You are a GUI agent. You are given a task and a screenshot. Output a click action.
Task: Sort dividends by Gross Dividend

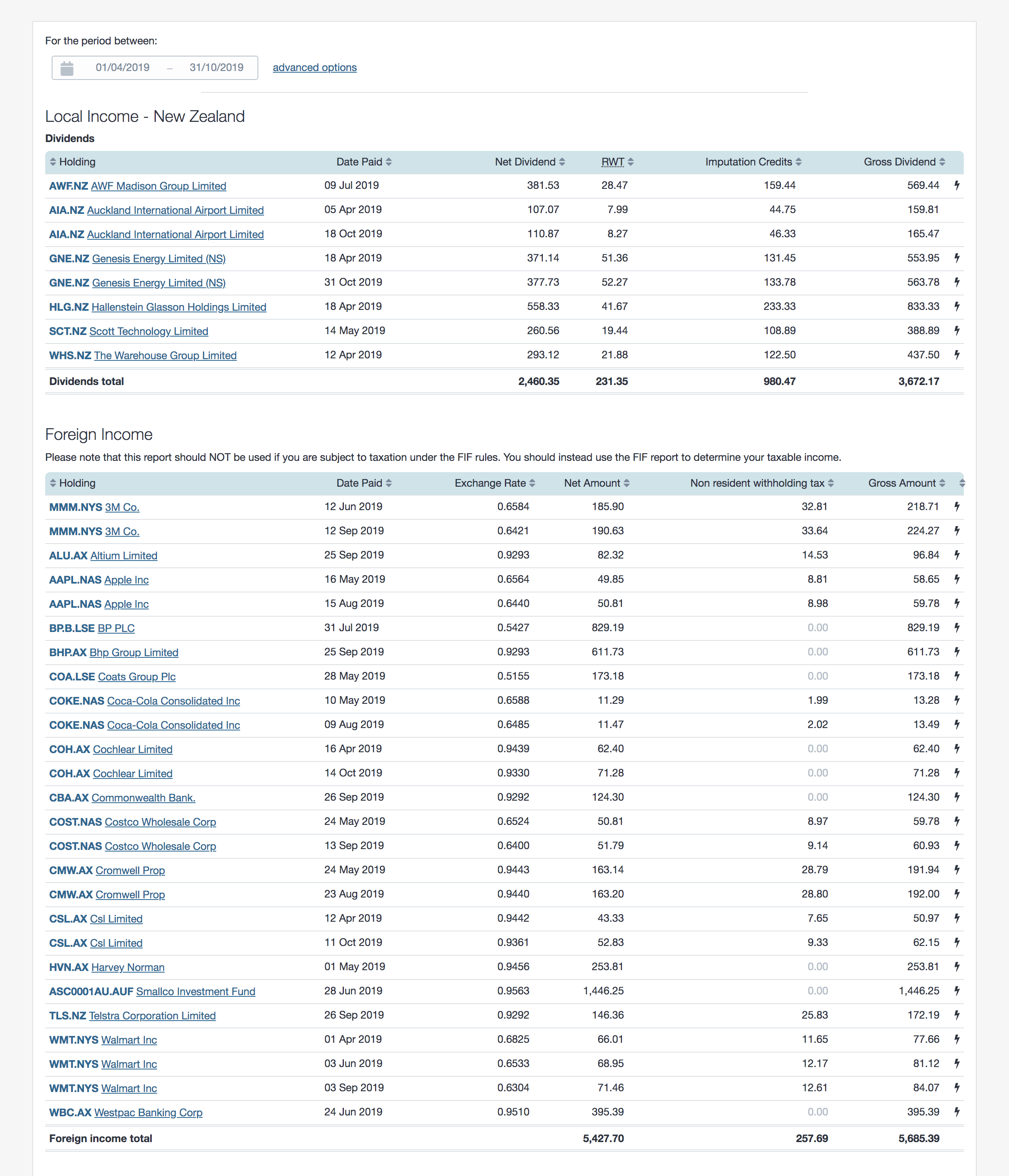pos(904,162)
